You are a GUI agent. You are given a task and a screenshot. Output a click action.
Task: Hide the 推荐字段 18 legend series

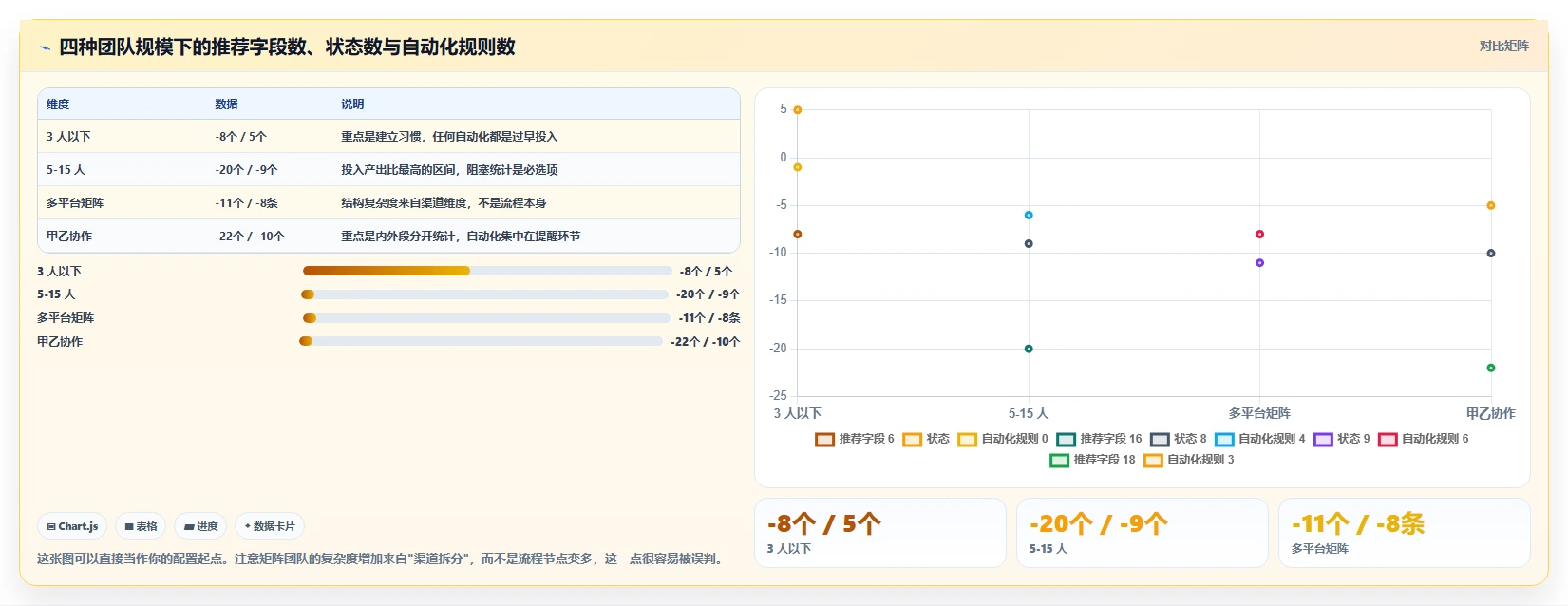click(x=1092, y=460)
